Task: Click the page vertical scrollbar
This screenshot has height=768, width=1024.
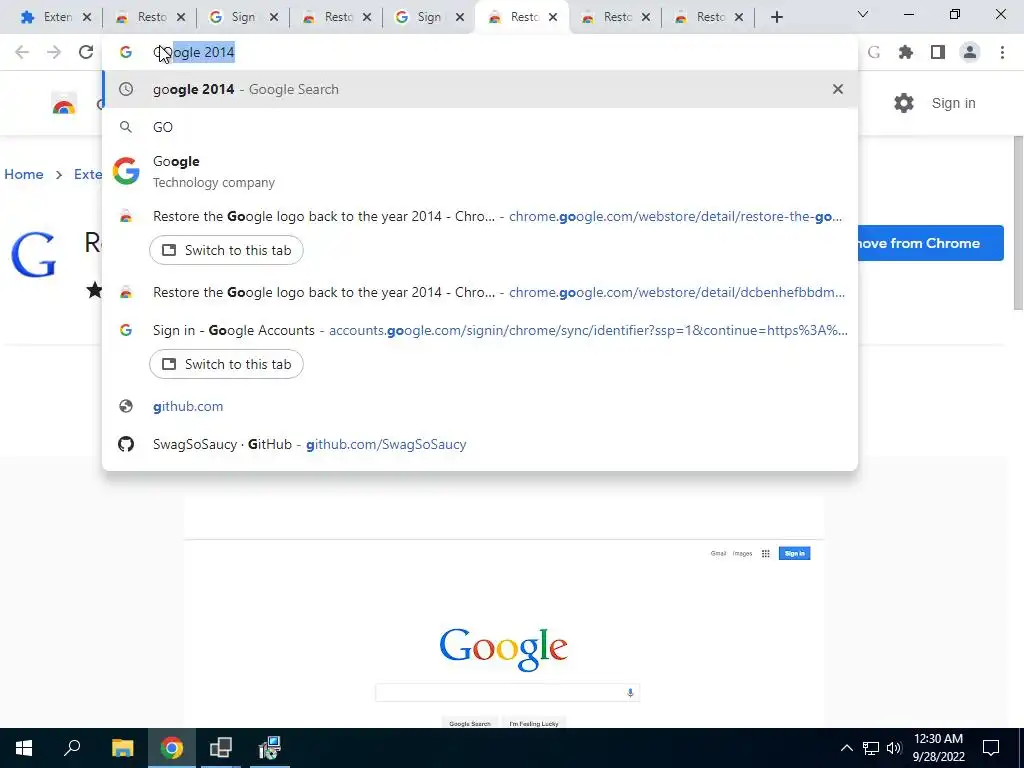Action: pos(1018,222)
